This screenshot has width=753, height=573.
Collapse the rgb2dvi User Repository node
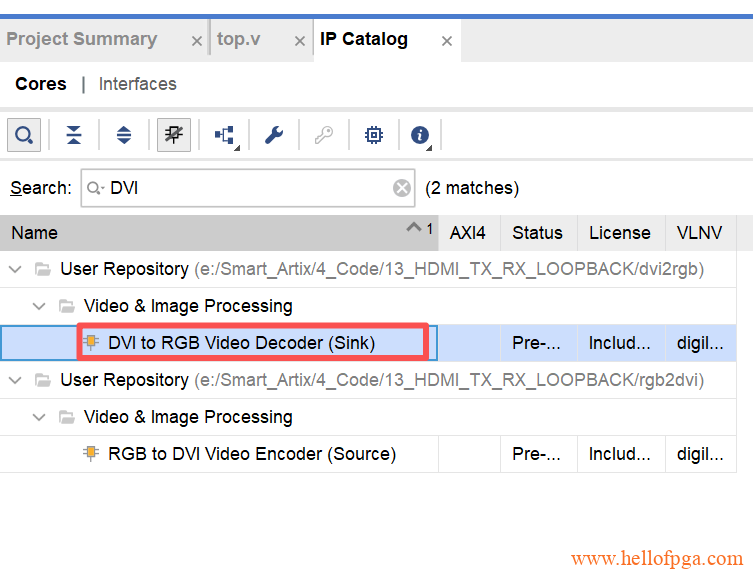pyautogui.click(x=15, y=380)
